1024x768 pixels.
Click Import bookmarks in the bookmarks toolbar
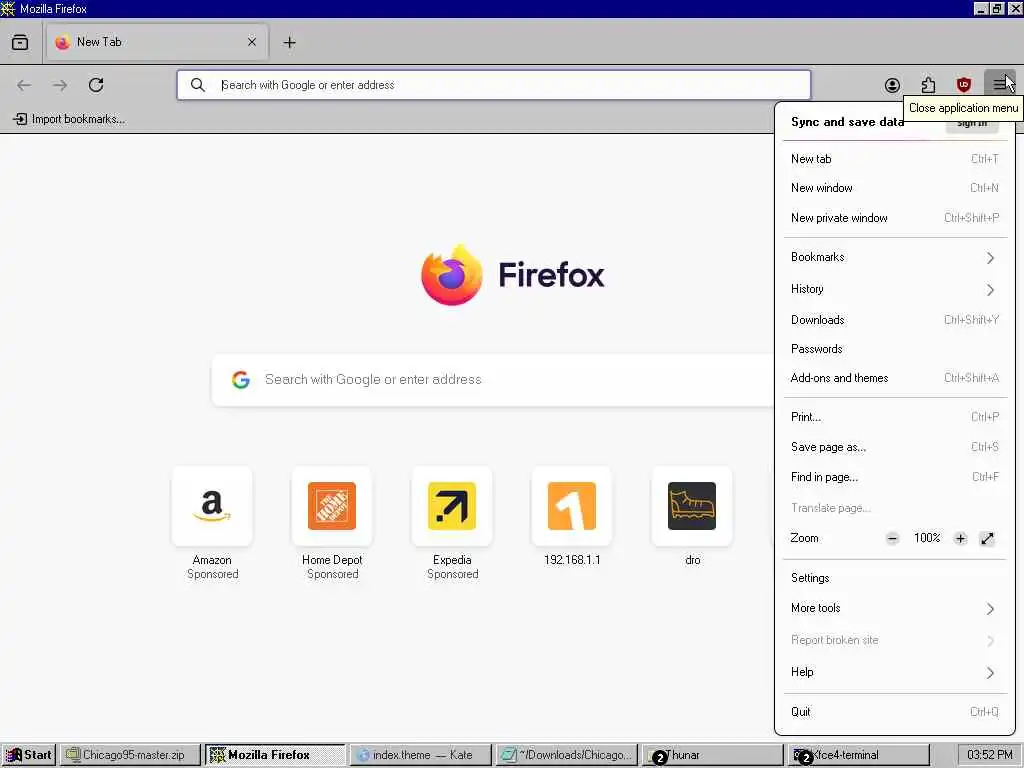pos(69,119)
